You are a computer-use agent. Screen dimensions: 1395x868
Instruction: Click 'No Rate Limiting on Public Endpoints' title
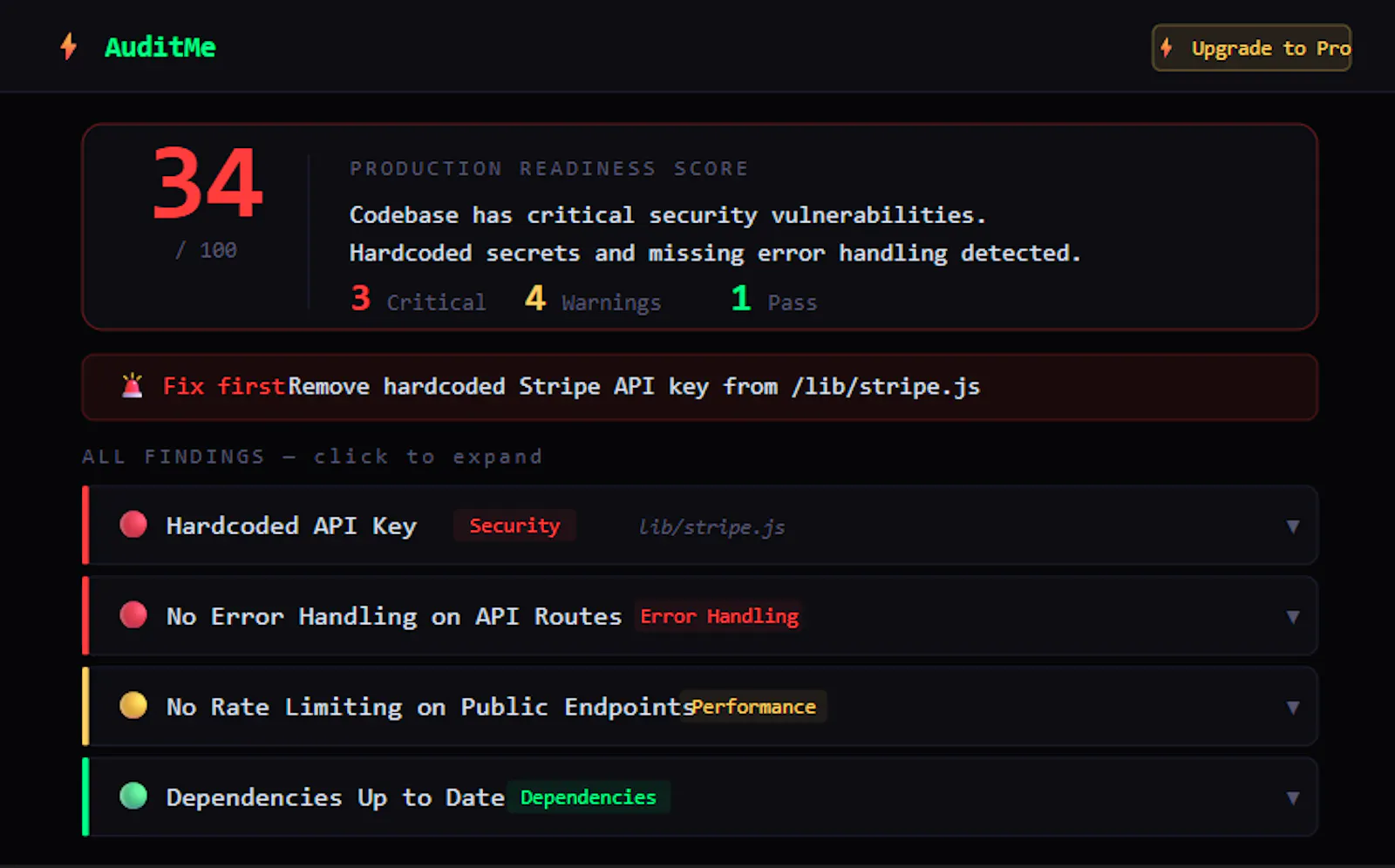pos(430,707)
